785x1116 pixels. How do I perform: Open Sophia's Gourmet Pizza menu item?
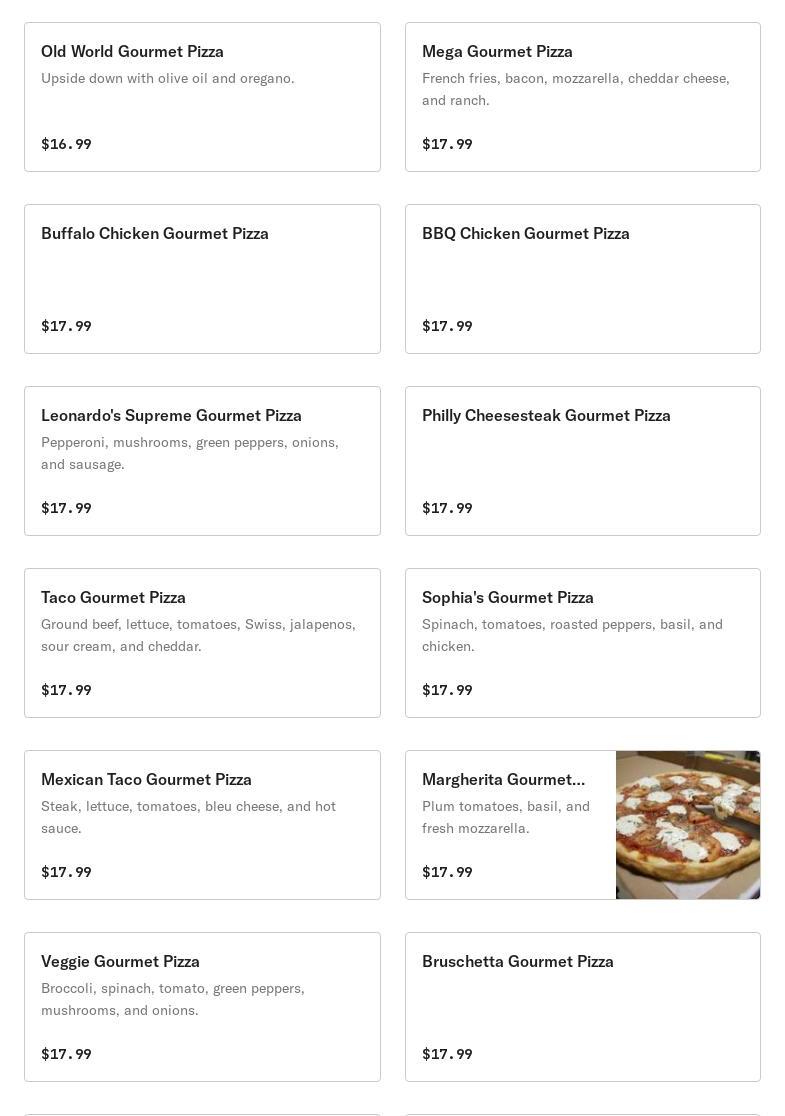click(582, 643)
